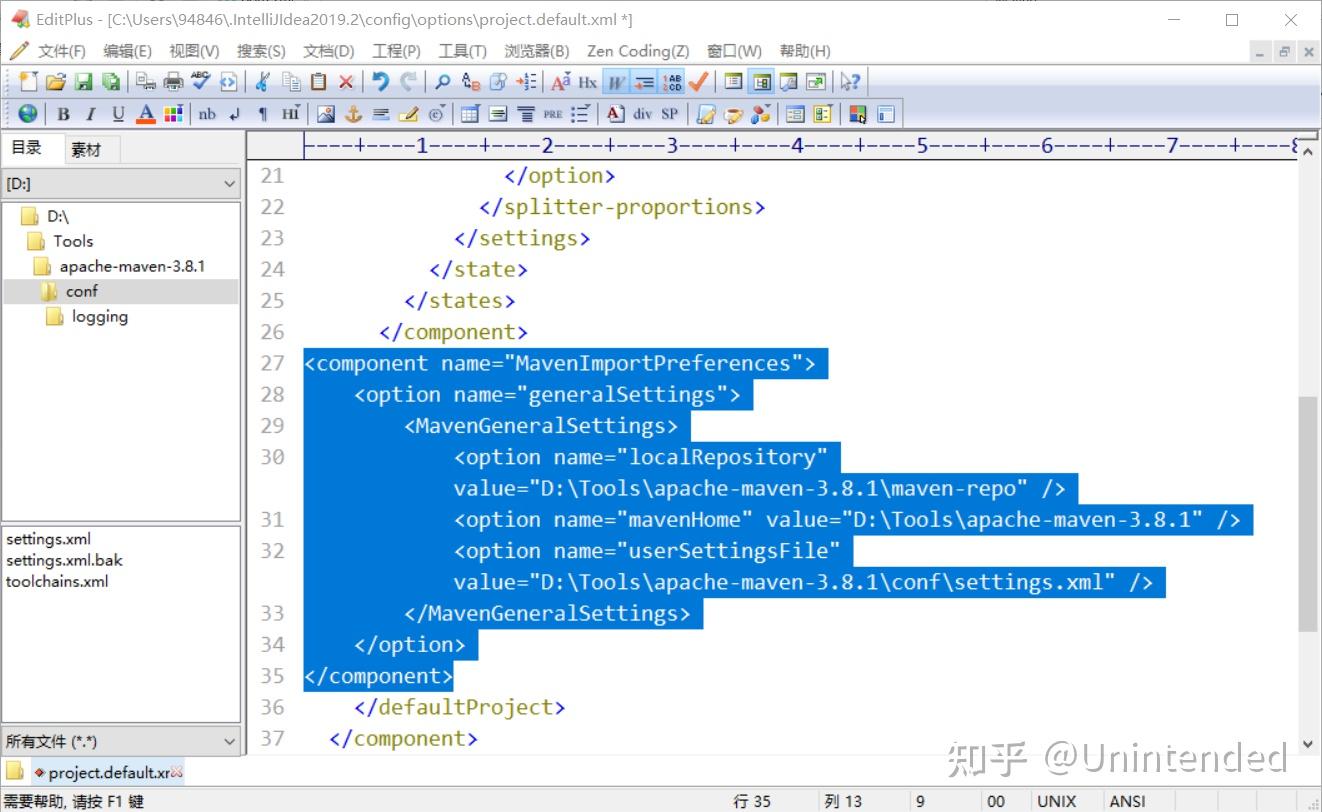1322x812 pixels.
Task: Open the font color A tool
Action: tap(146, 114)
